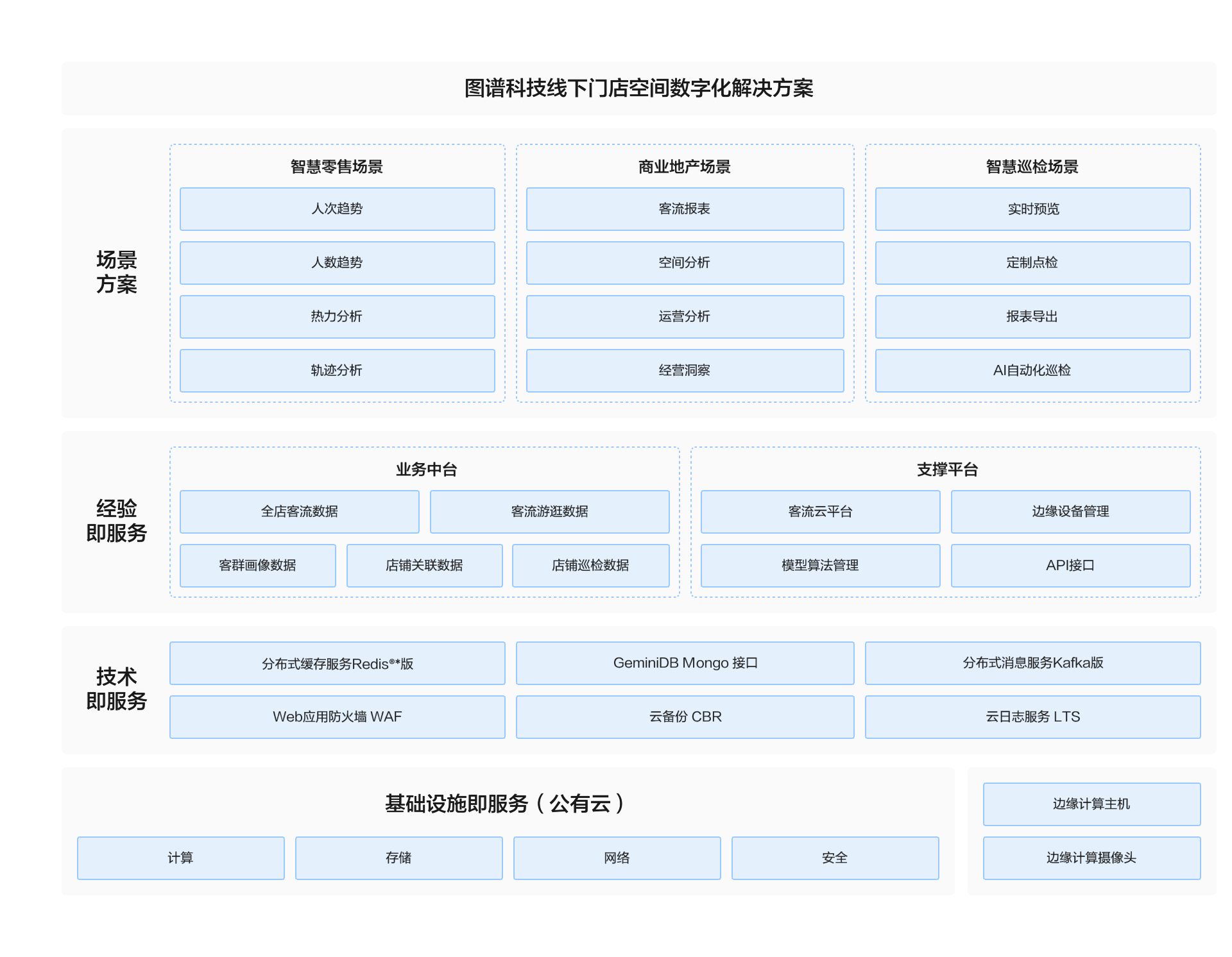Select the AI自动化巡检 box
The width and height of the screenshot is (1232, 957).
[x=1033, y=371]
